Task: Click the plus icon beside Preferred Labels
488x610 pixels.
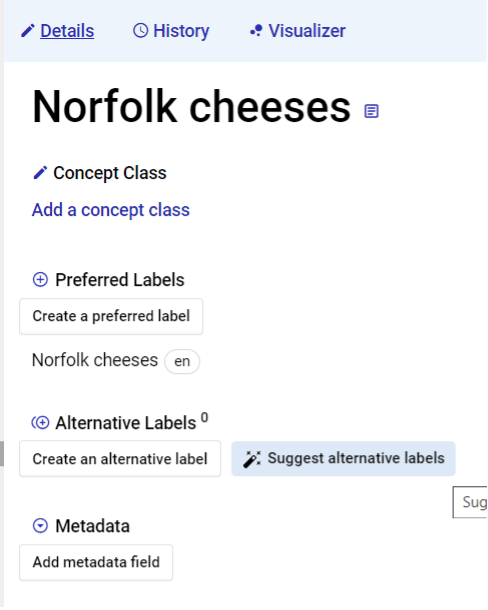Action: click(40, 280)
